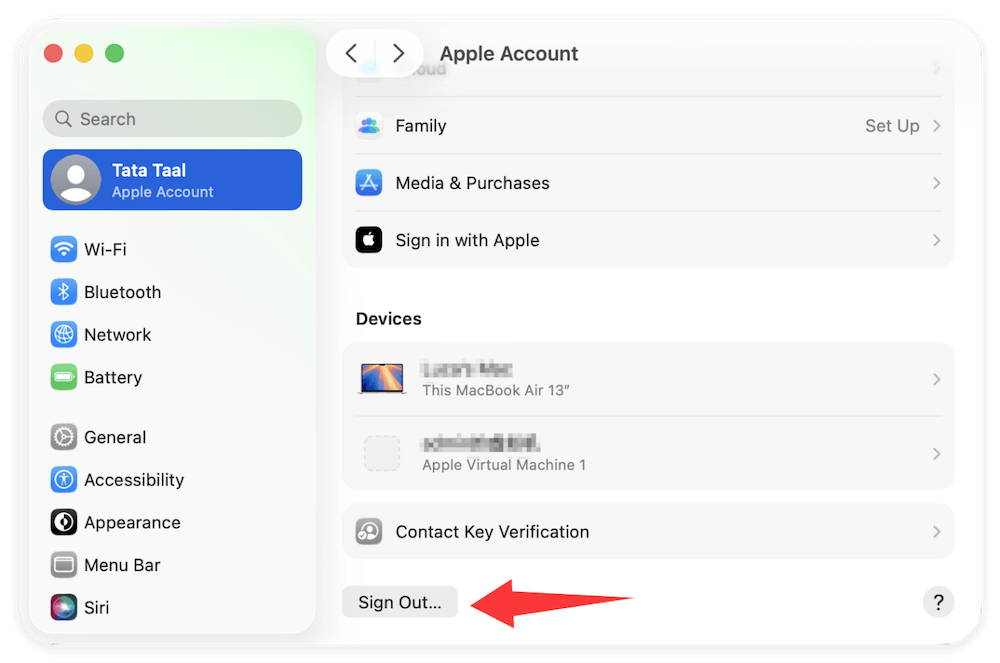Expand the Family row chevron
The width and height of the screenshot is (1000, 663).
937,126
